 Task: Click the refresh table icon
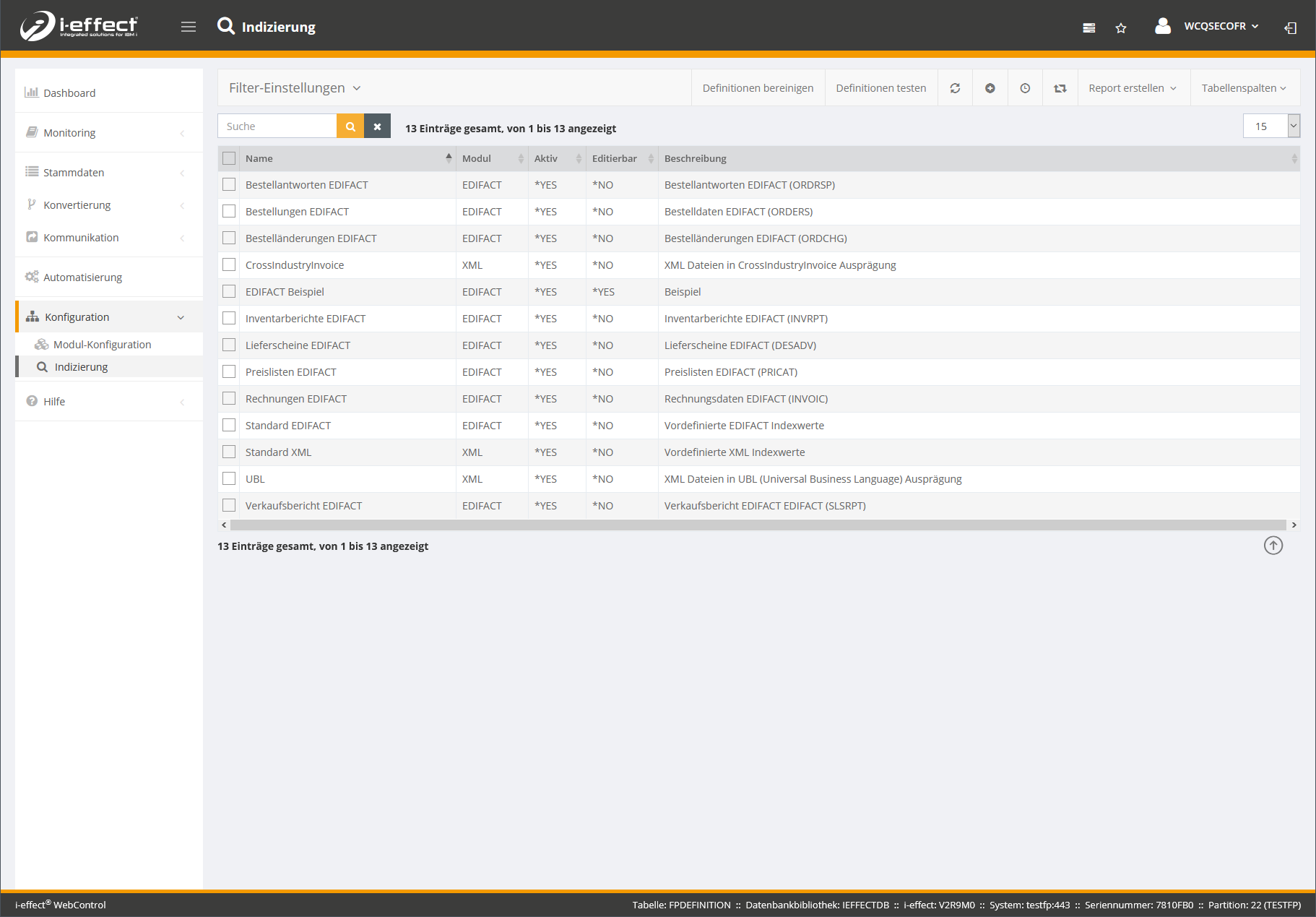[x=955, y=88]
